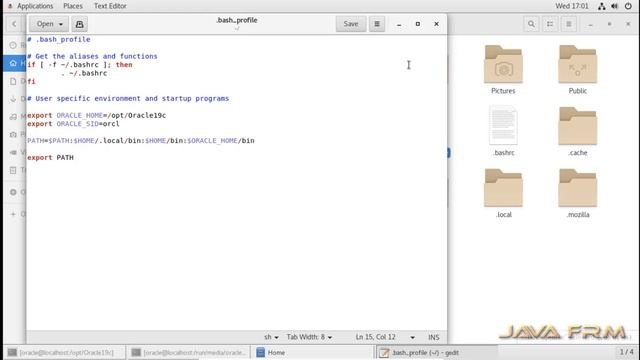Click the '. ~/.bashrc' source line

click(x=84, y=73)
